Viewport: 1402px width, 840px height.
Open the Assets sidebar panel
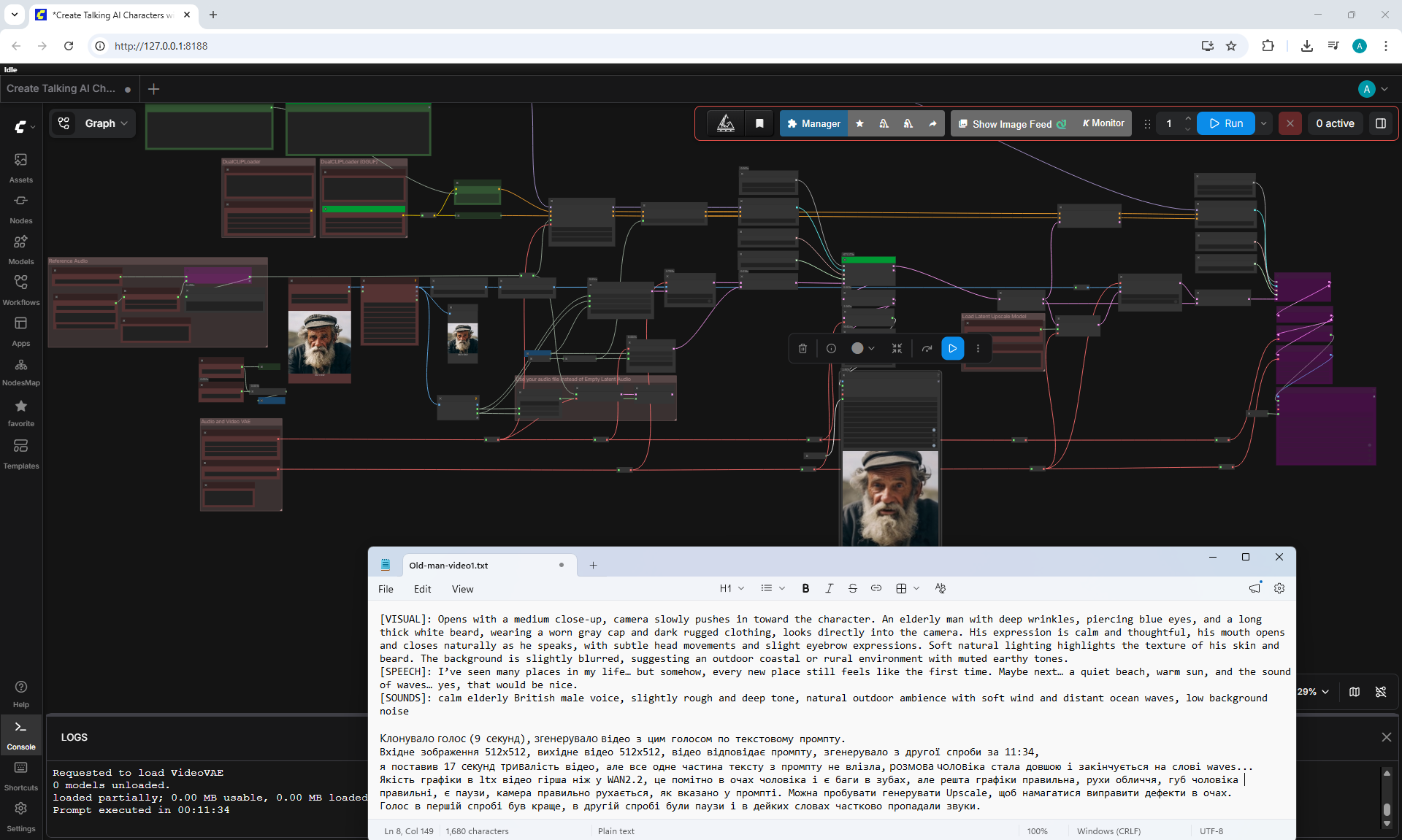click(20, 168)
